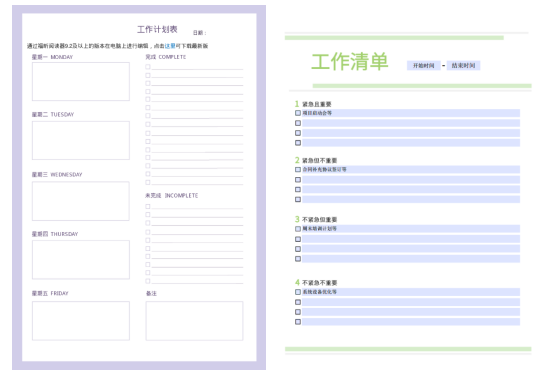This screenshot has height=373, width=555.
Task: Click the 备注 notes box
Action: tap(194, 321)
